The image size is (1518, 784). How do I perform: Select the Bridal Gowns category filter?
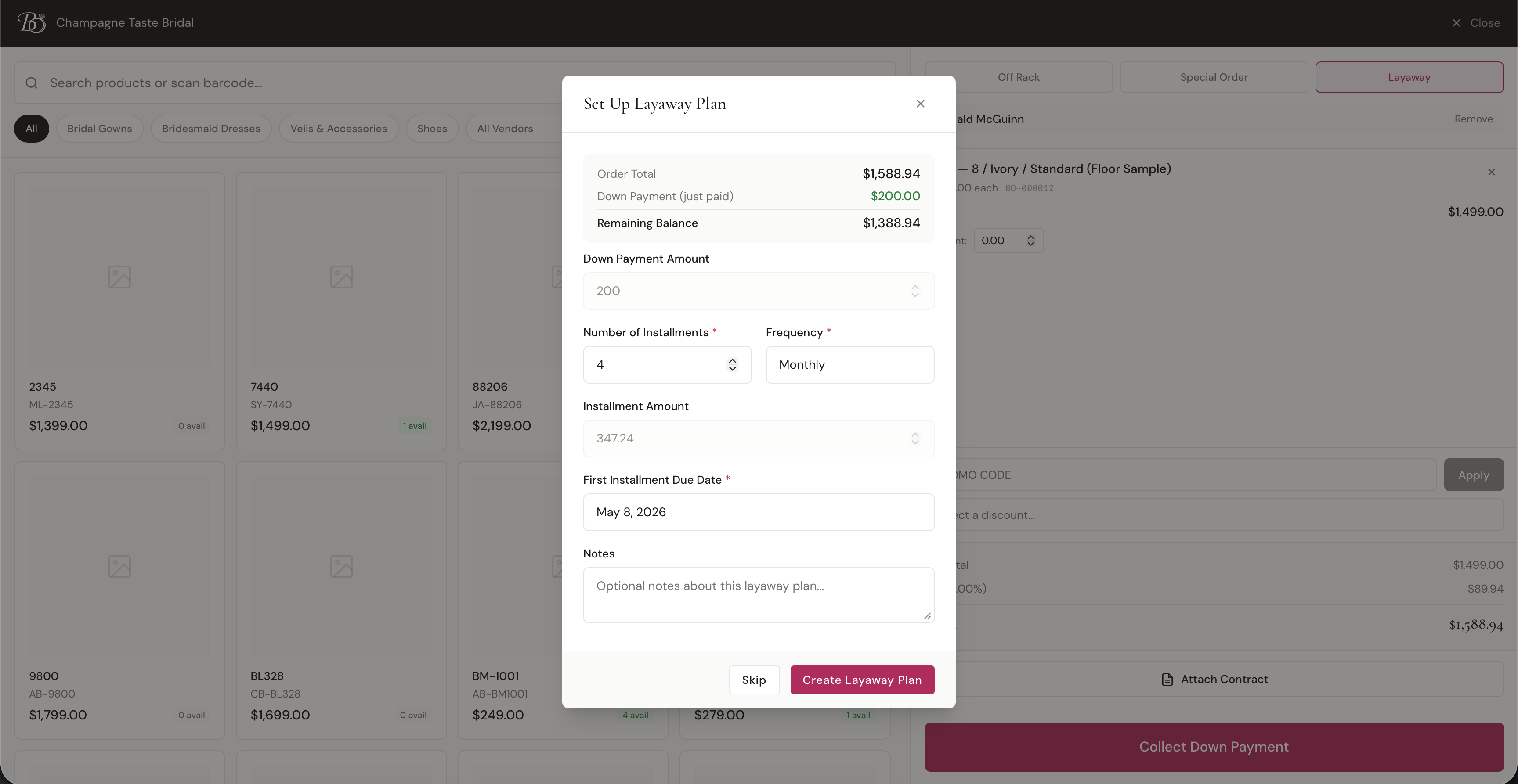click(x=100, y=129)
